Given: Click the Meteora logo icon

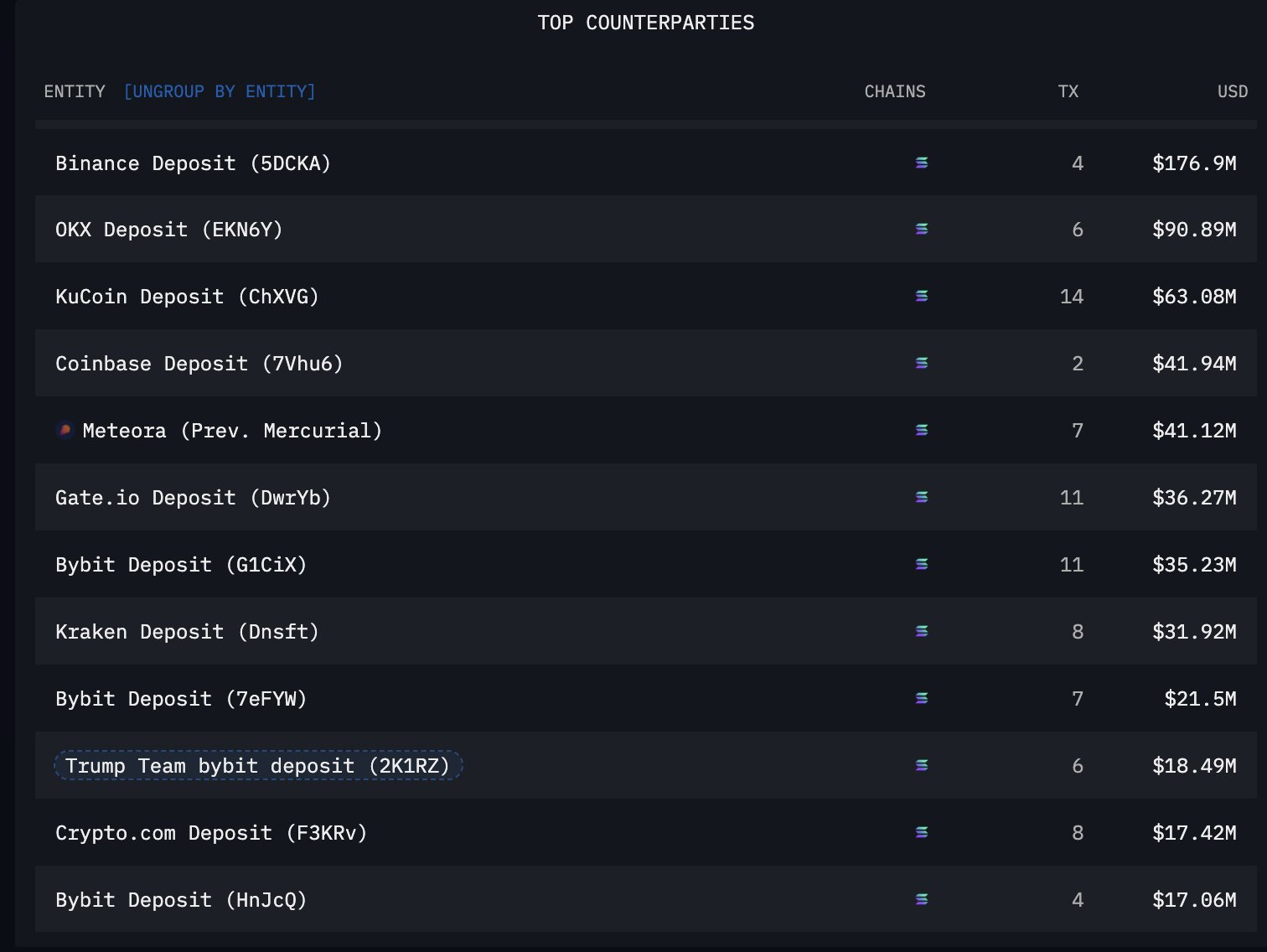Looking at the screenshot, I should (x=65, y=430).
